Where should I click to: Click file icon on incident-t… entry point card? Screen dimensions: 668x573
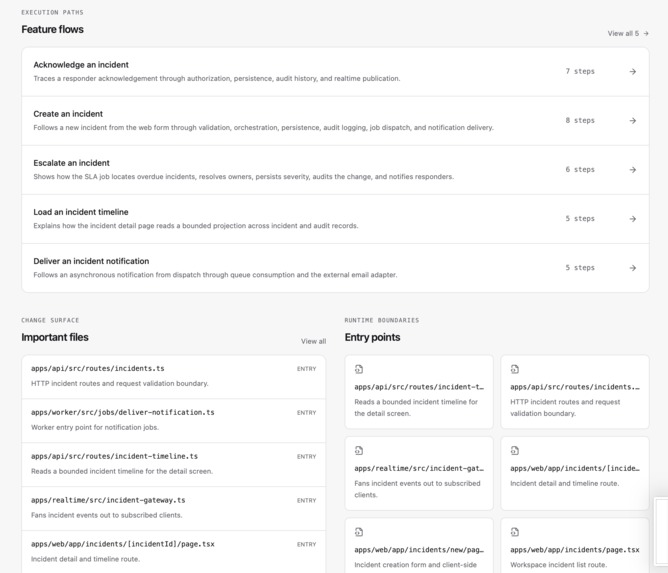pyautogui.click(x=359, y=369)
